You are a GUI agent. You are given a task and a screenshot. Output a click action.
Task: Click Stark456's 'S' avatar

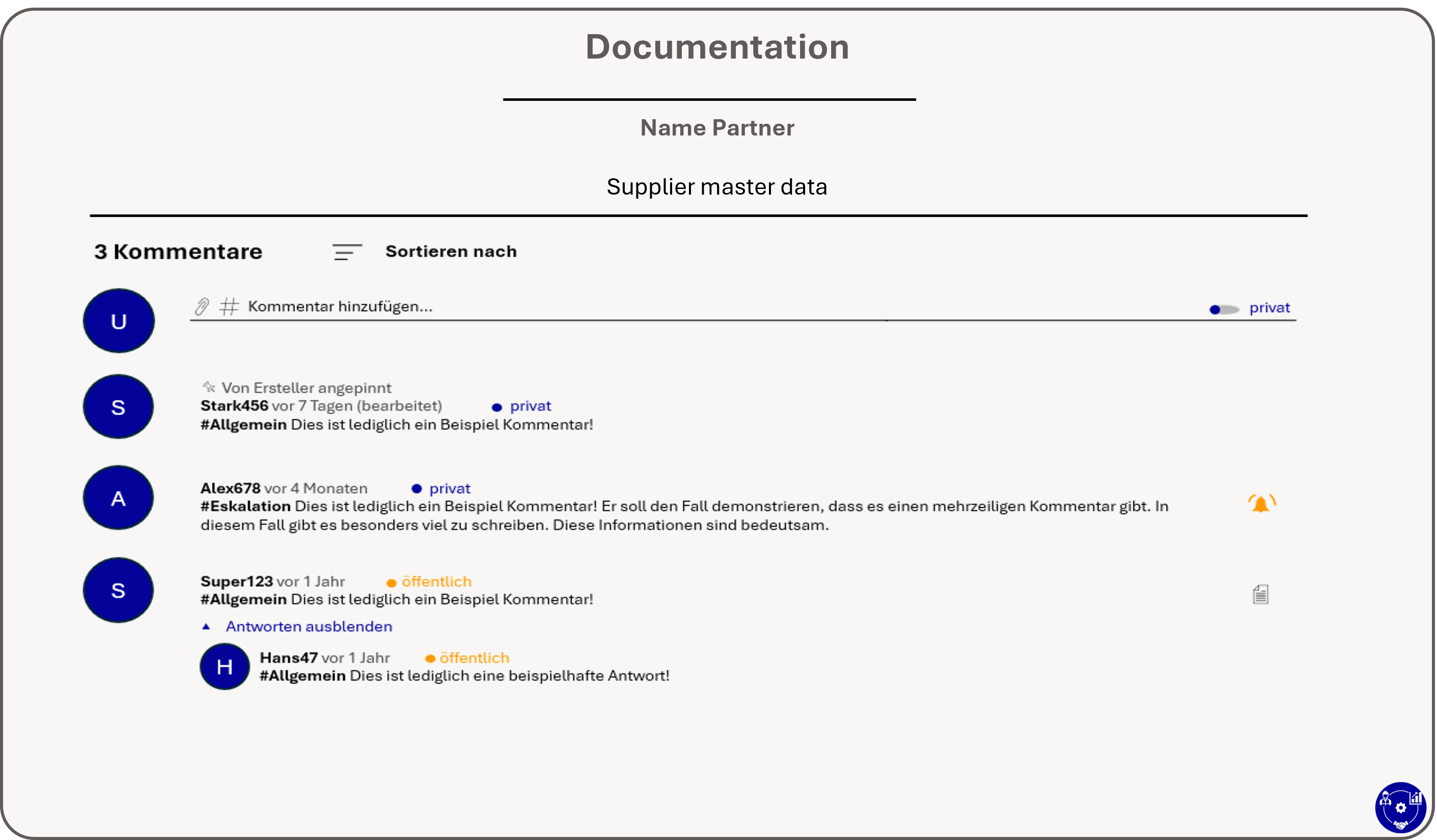click(119, 407)
